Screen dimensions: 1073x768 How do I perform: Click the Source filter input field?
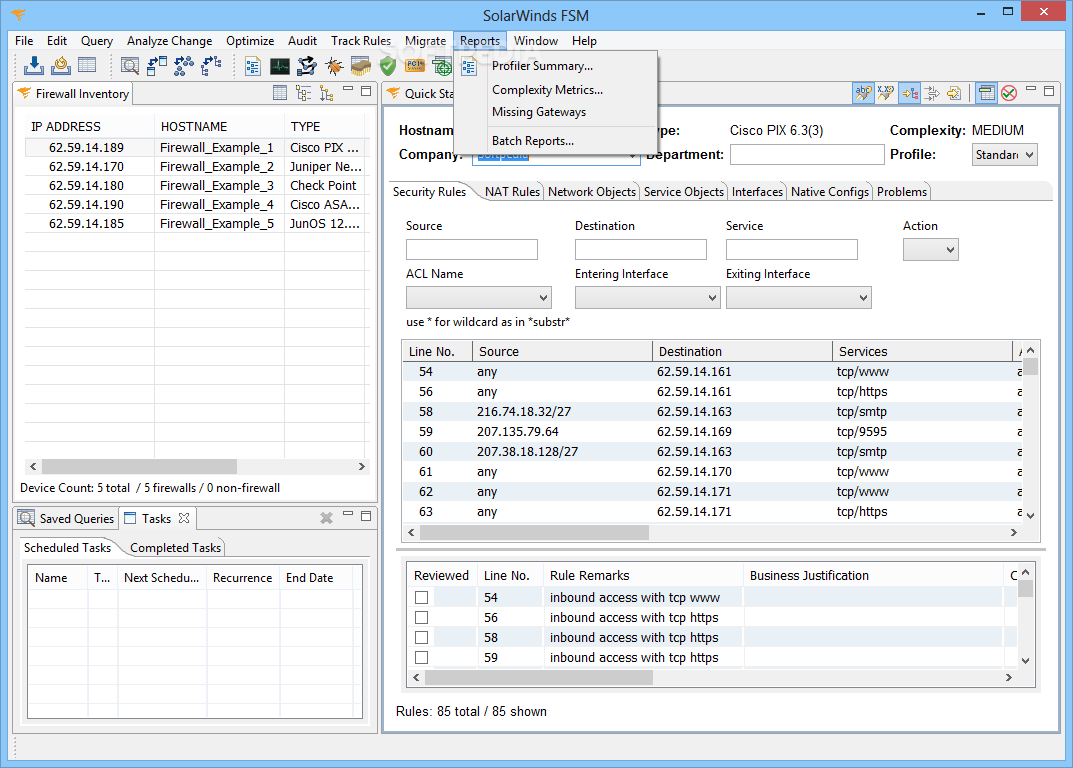point(471,250)
